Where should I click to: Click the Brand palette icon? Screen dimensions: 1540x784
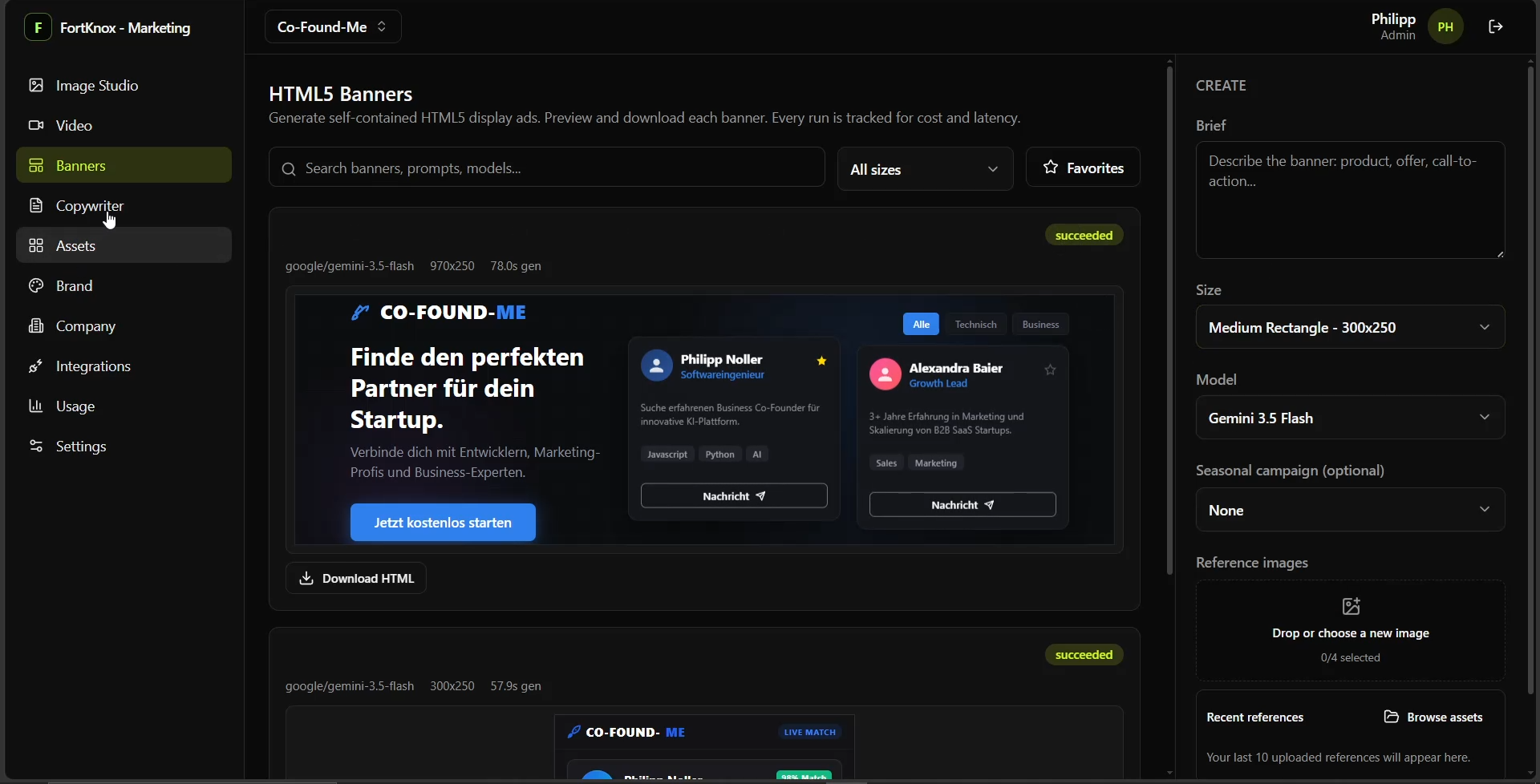pos(36,286)
